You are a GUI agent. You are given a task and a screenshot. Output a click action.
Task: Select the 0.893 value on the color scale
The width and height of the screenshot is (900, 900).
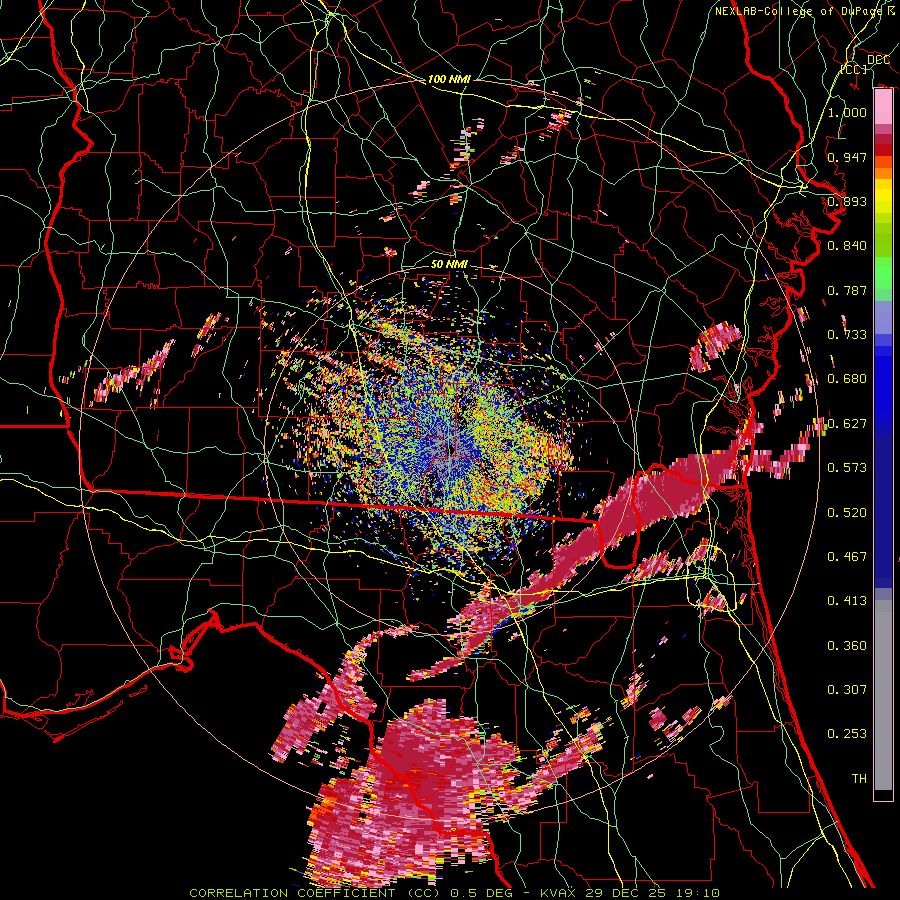(x=847, y=201)
